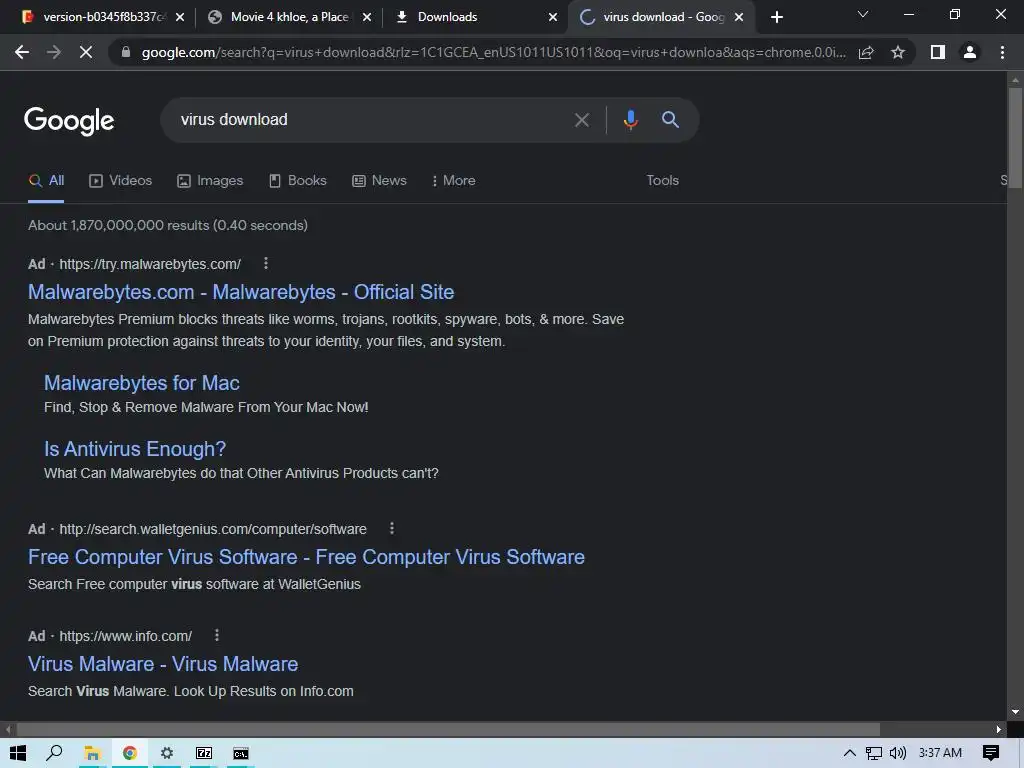The image size is (1024, 768).
Task: Open the Virus Malware result link
Action: 163,664
